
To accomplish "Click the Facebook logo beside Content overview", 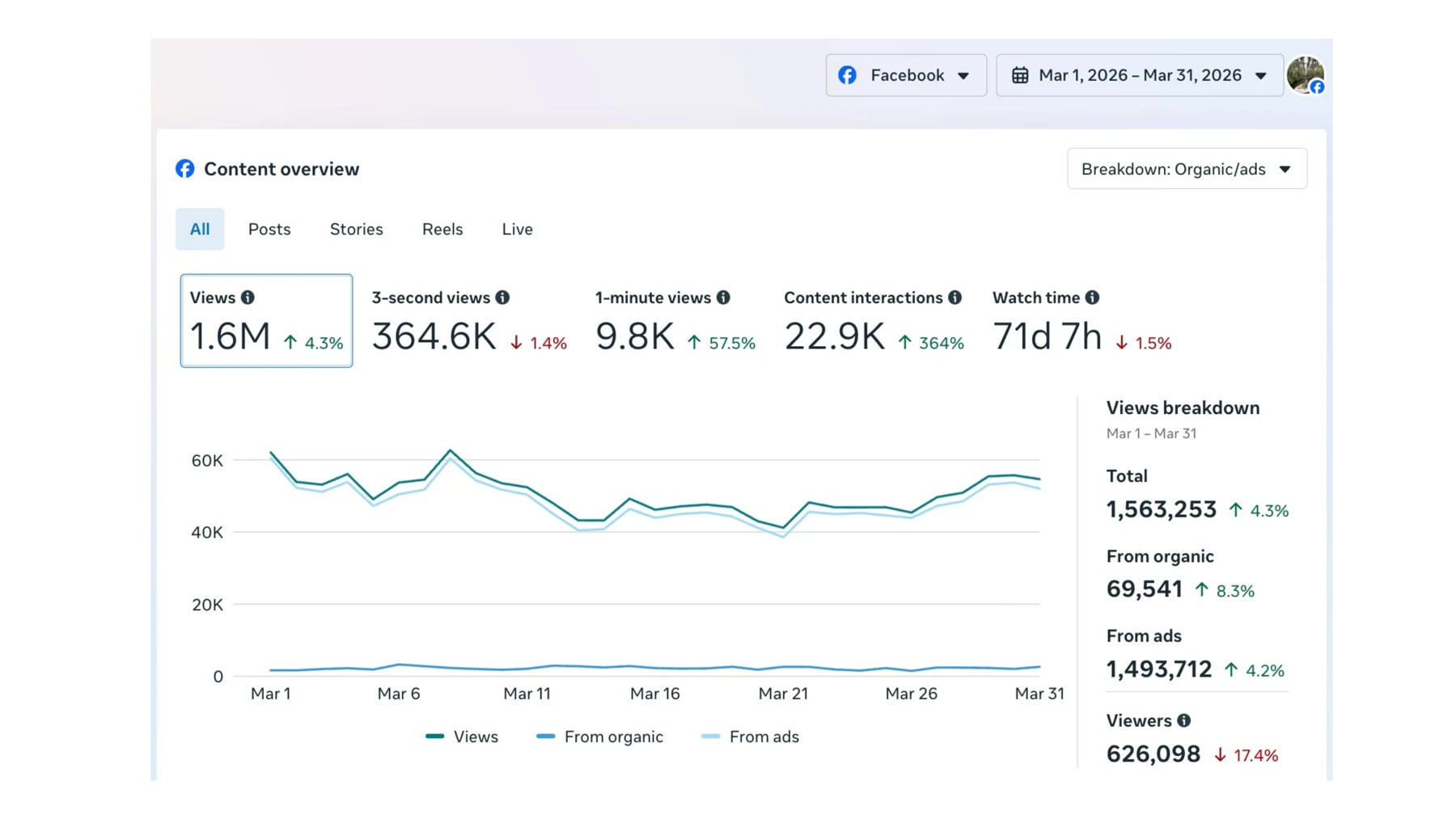I will pyautogui.click(x=185, y=168).
